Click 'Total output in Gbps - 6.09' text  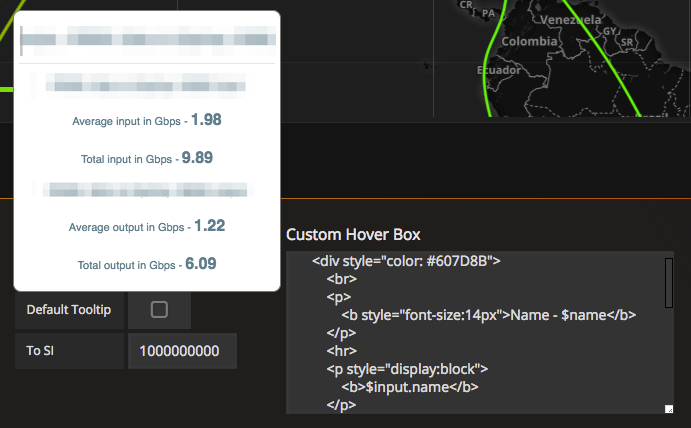147,264
